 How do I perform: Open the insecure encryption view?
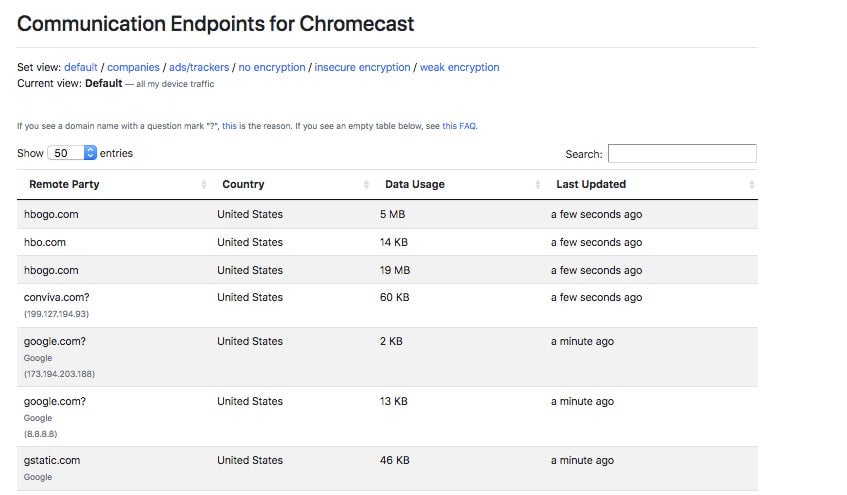[362, 67]
